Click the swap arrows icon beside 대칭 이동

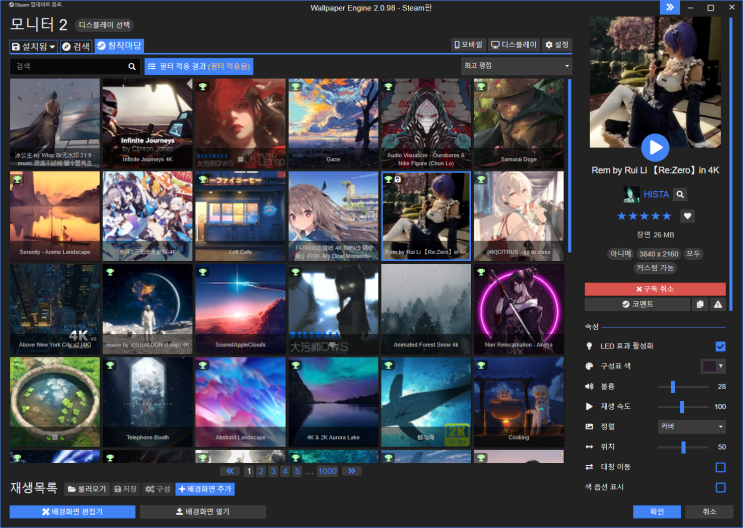coord(589,467)
